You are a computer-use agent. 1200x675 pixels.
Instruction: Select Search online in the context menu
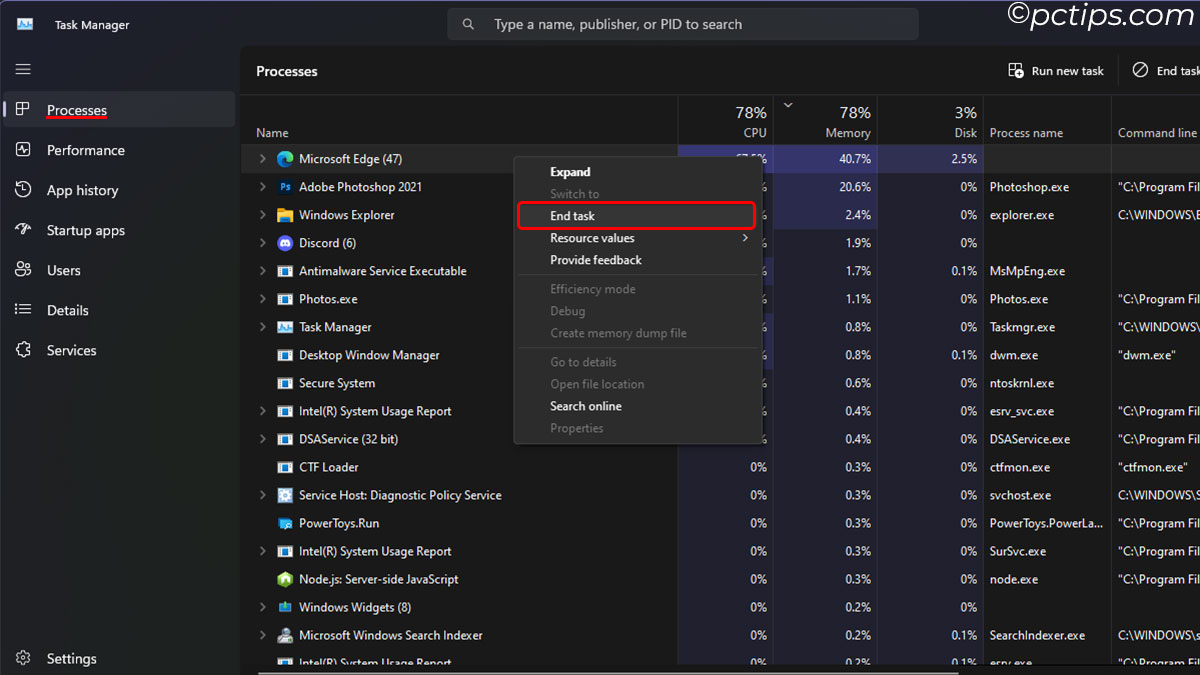point(586,405)
